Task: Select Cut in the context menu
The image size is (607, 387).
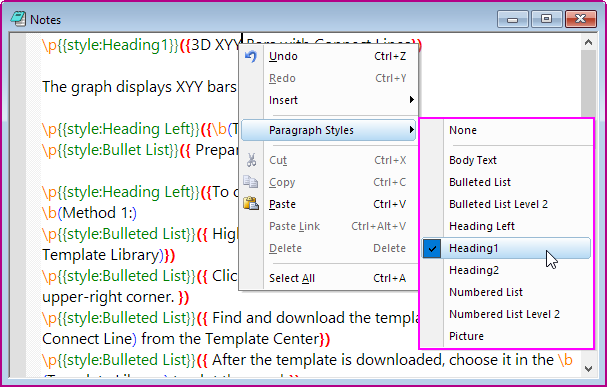Action: coord(329,160)
